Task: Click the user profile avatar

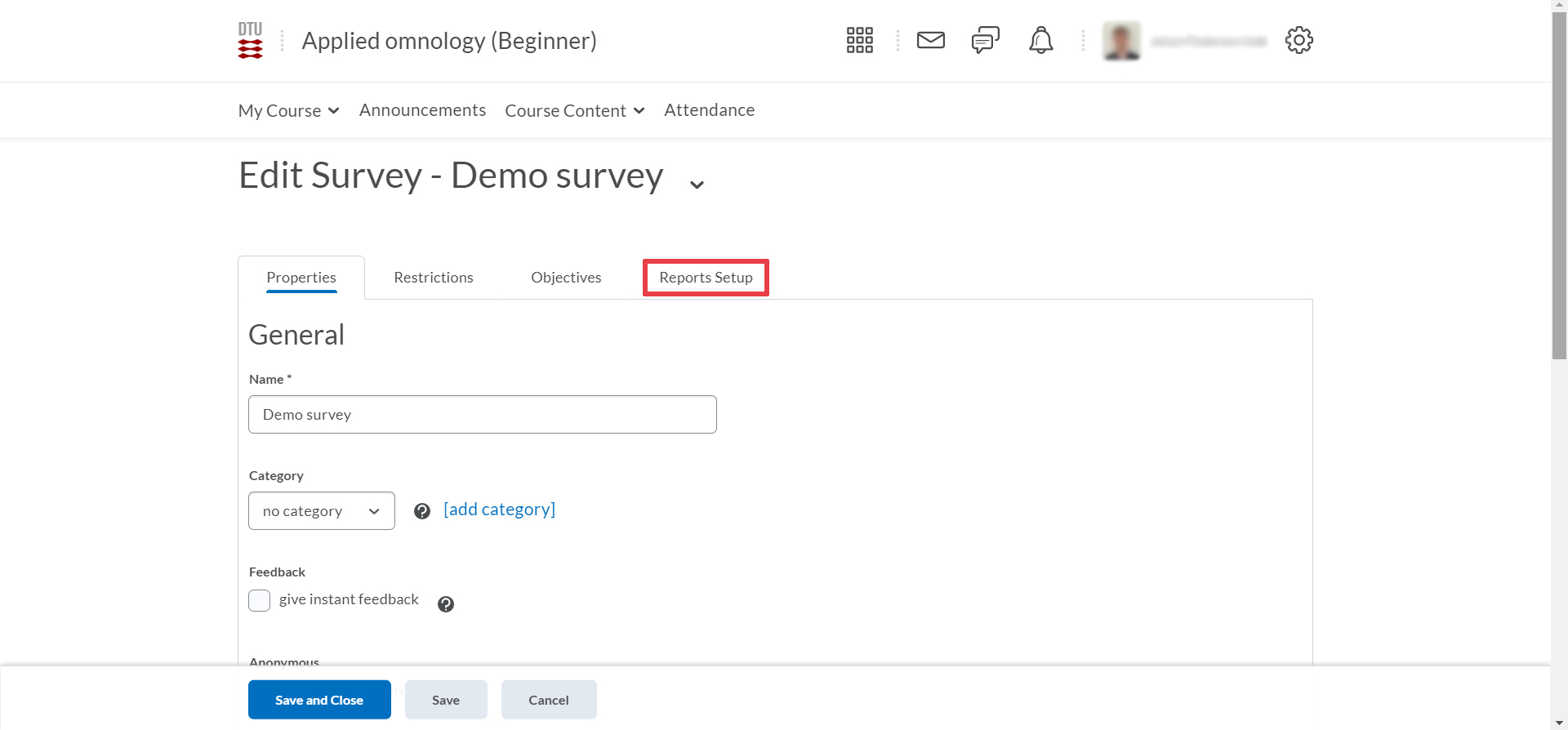Action: 1121,41
